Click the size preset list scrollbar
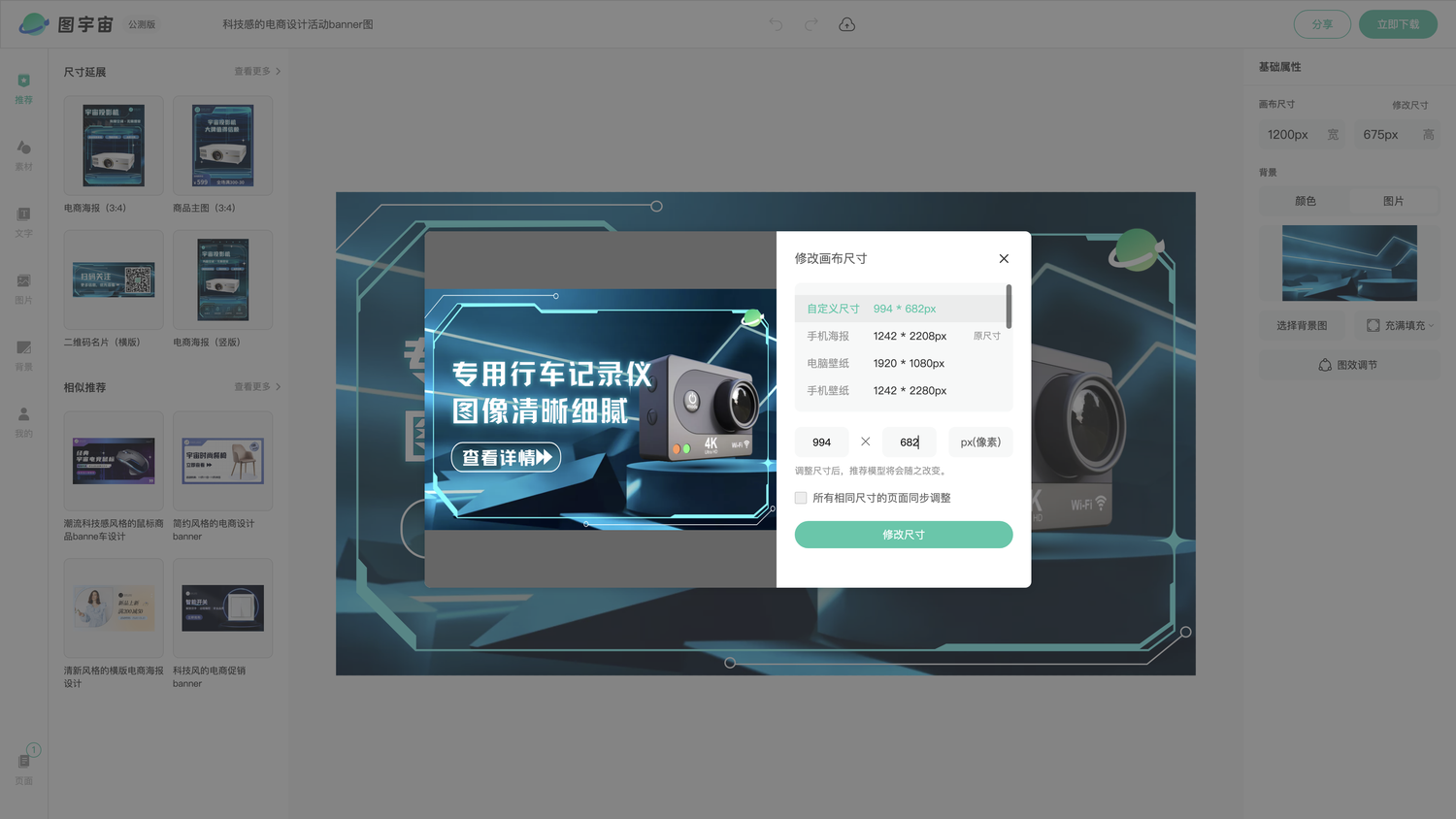The image size is (1456, 819). tap(1009, 306)
